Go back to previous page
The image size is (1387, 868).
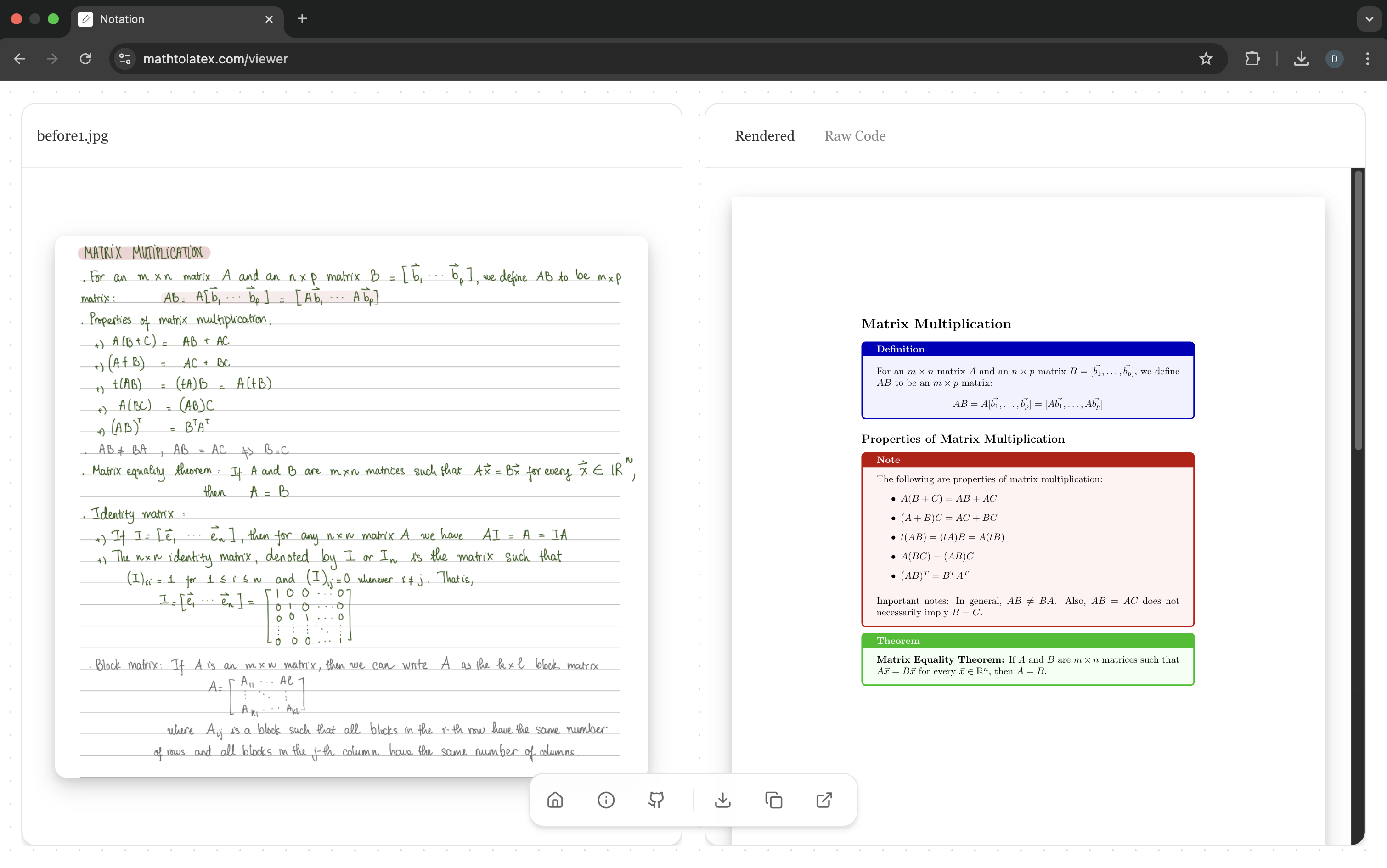coord(19,59)
